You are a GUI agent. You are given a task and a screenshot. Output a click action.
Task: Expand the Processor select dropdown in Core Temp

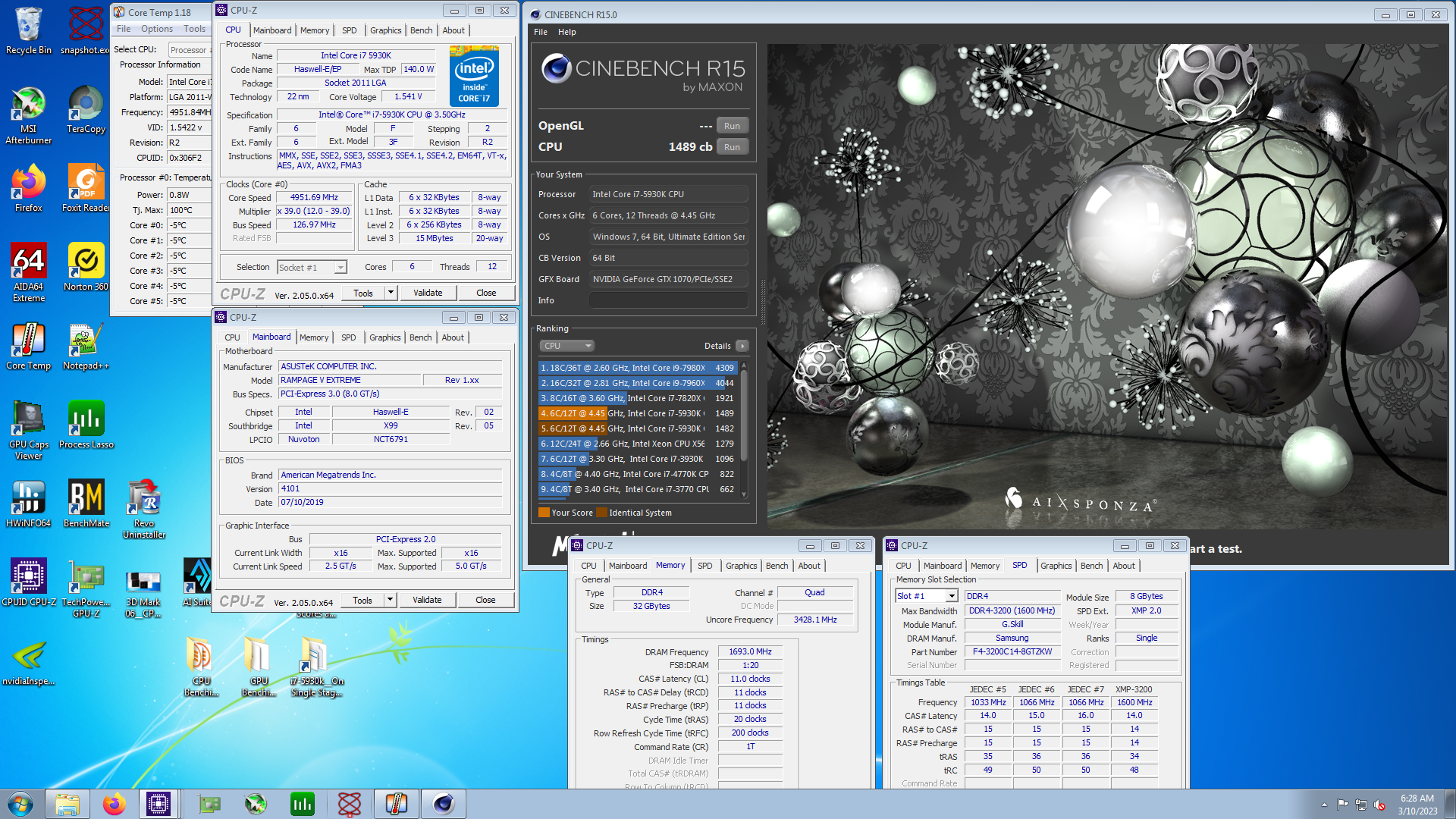[188, 50]
